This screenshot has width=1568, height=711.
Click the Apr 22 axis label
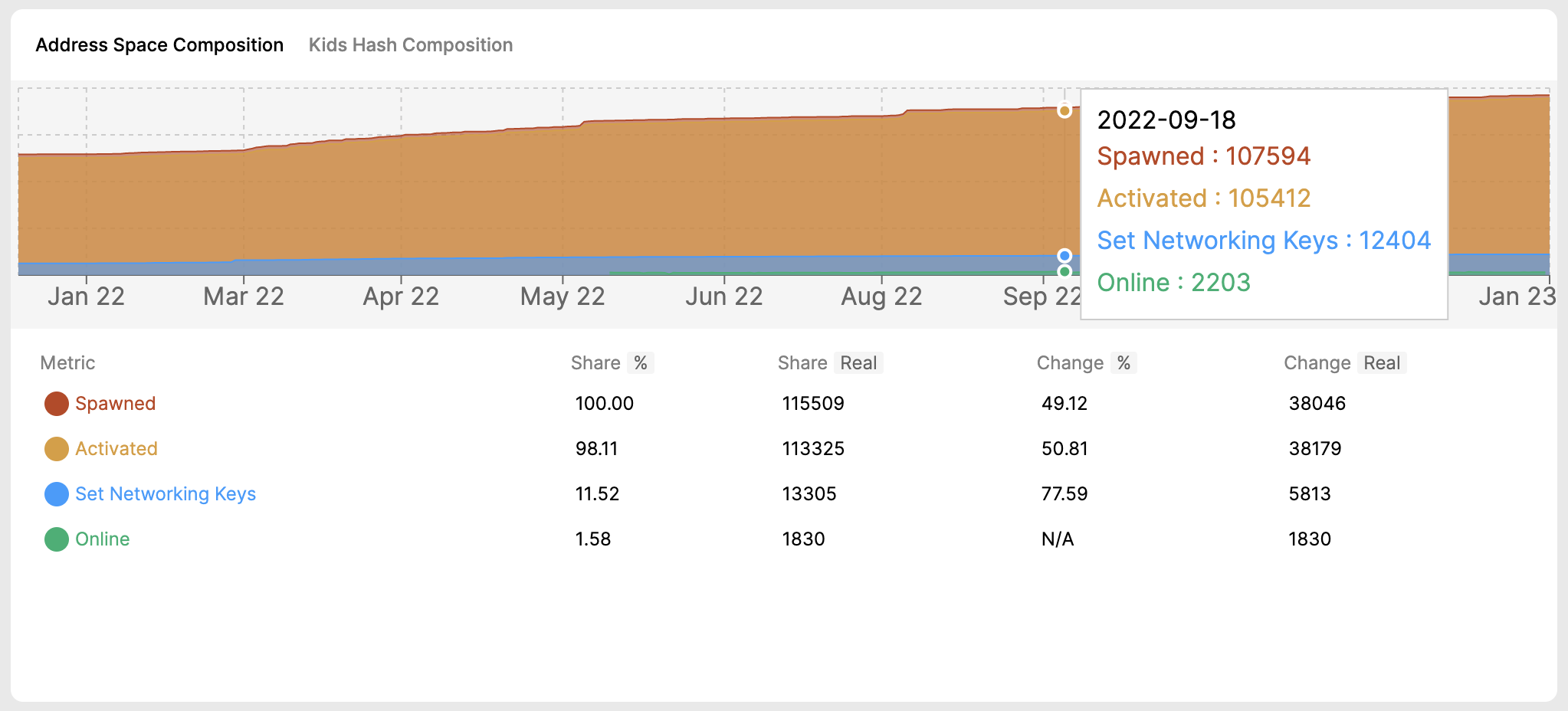click(401, 297)
